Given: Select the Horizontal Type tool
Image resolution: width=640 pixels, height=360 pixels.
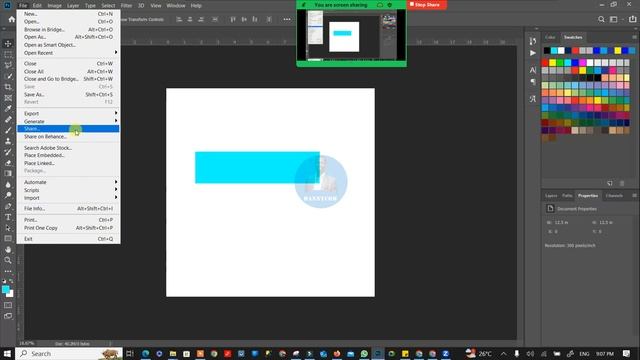Looking at the screenshot, I should click(8, 217).
